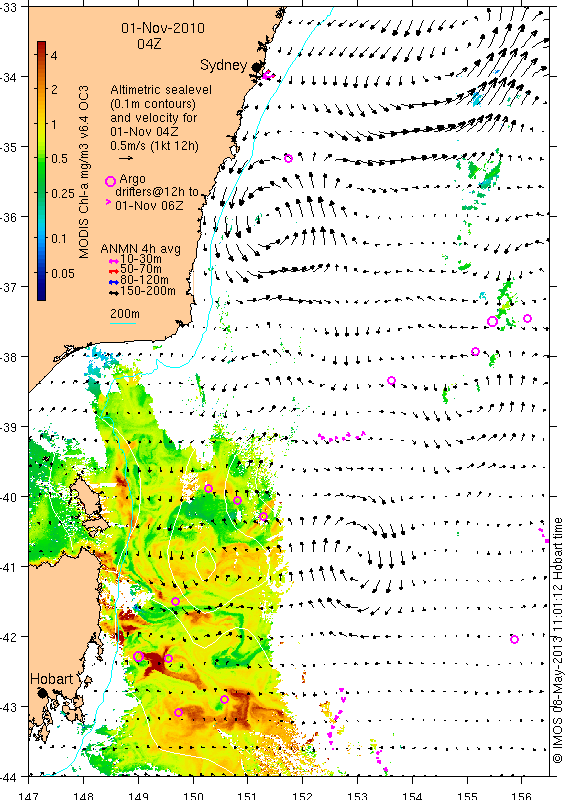Screen dimensions: 570x800
Task: Click the Argo circle symbol in the legend
Action: pos(110,182)
